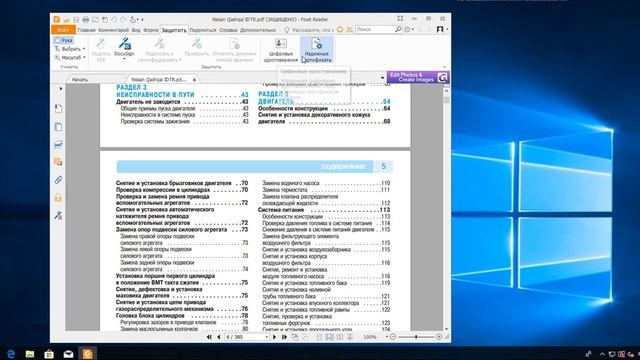This screenshot has width=640, height=360.
Task: Expand the Выбрать tool dropdown
Action: (x=84, y=49)
